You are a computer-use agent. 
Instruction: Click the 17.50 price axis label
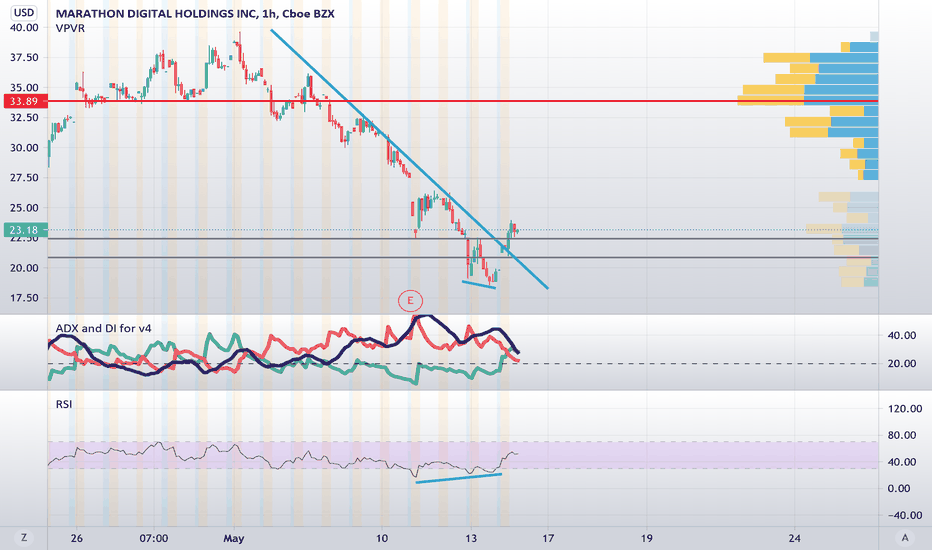(24, 298)
